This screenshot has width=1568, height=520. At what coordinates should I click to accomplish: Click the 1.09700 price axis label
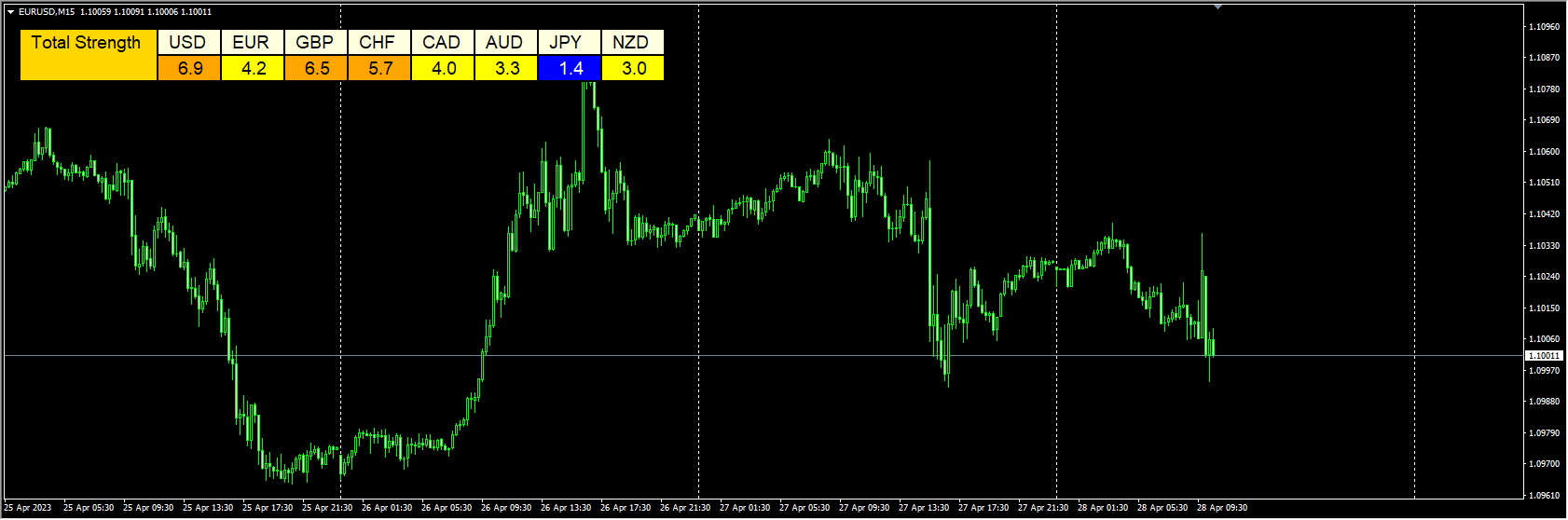coord(1545,464)
